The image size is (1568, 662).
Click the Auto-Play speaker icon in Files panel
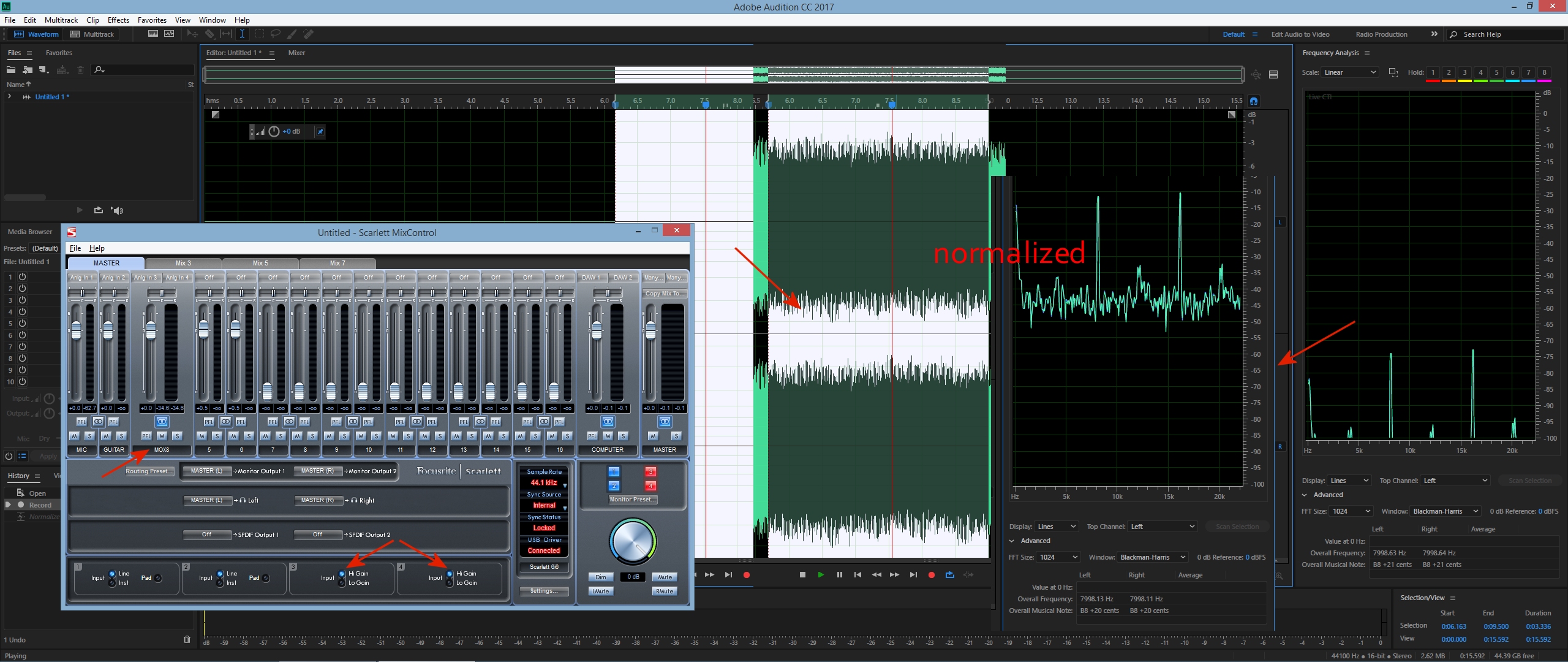click(117, 210)
